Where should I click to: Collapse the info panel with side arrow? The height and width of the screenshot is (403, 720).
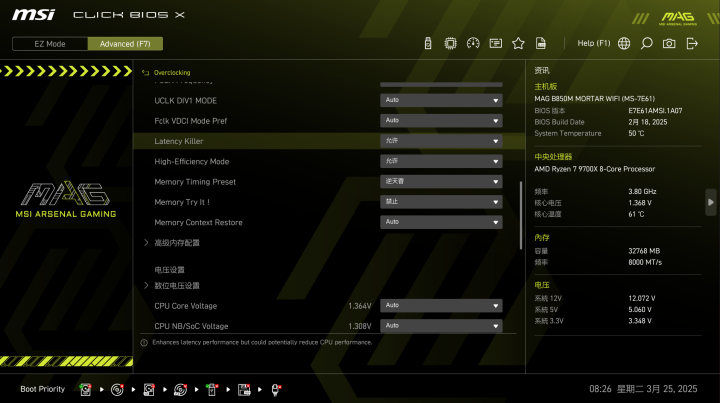pos(710,202)
